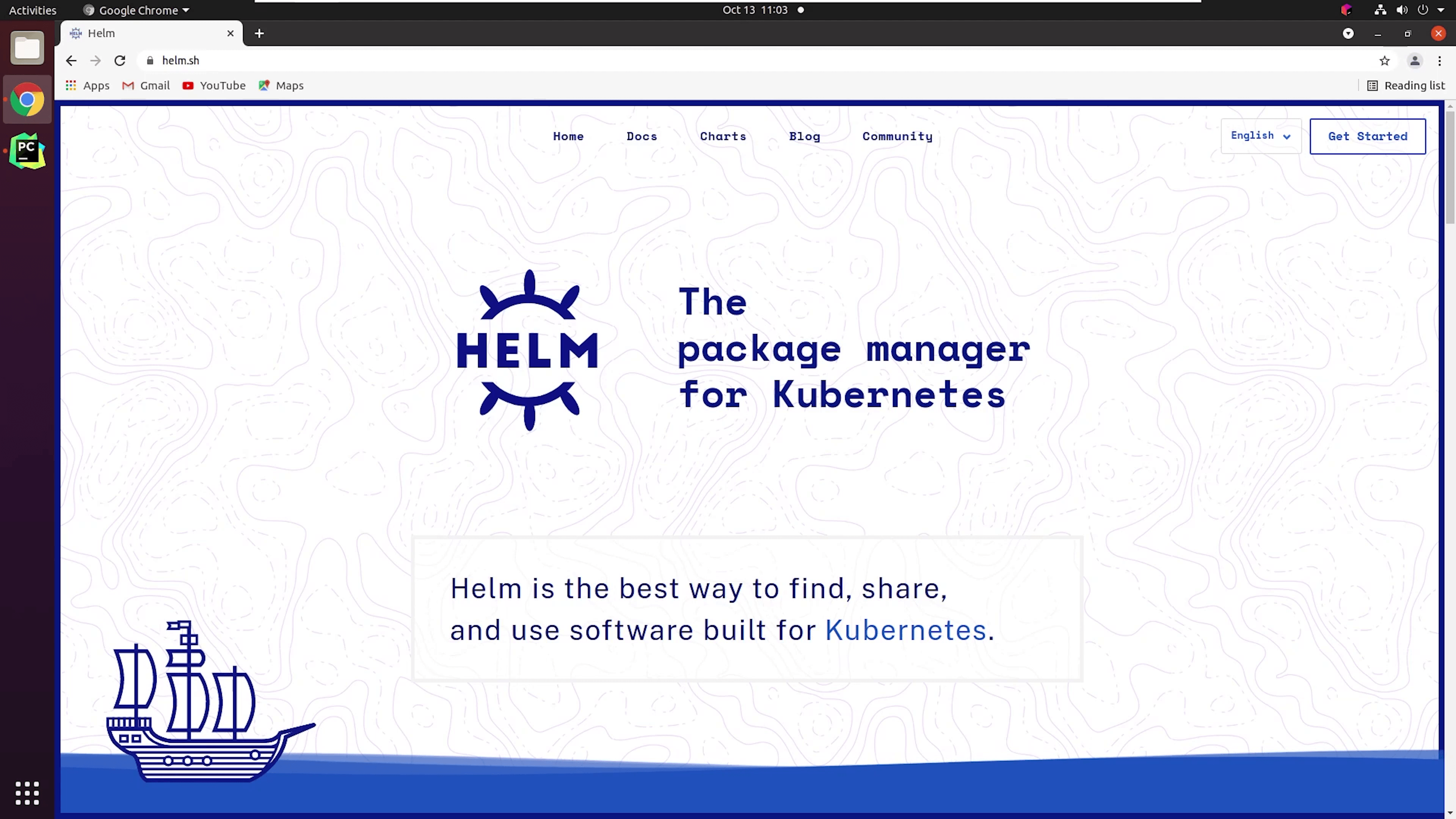Launch PyCharm from the dock

27,151
